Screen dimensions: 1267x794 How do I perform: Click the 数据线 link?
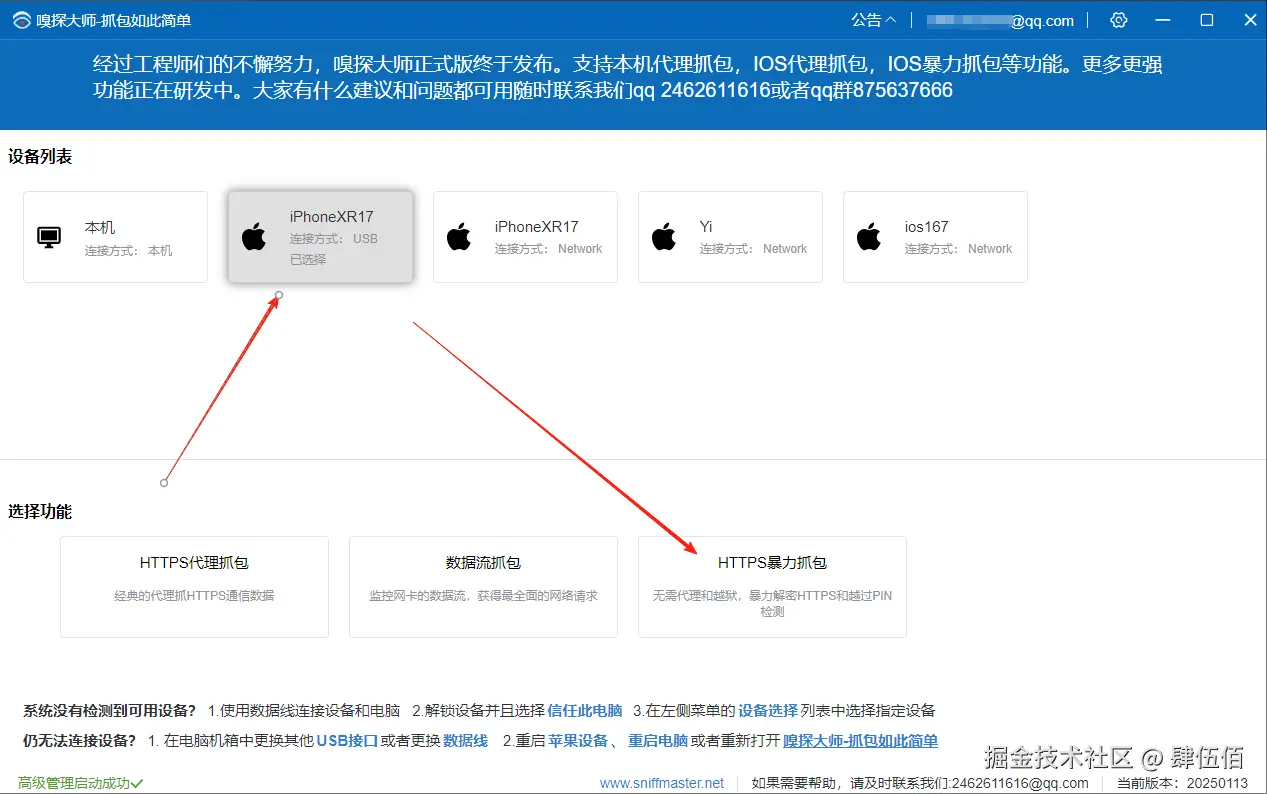point(466,741)
